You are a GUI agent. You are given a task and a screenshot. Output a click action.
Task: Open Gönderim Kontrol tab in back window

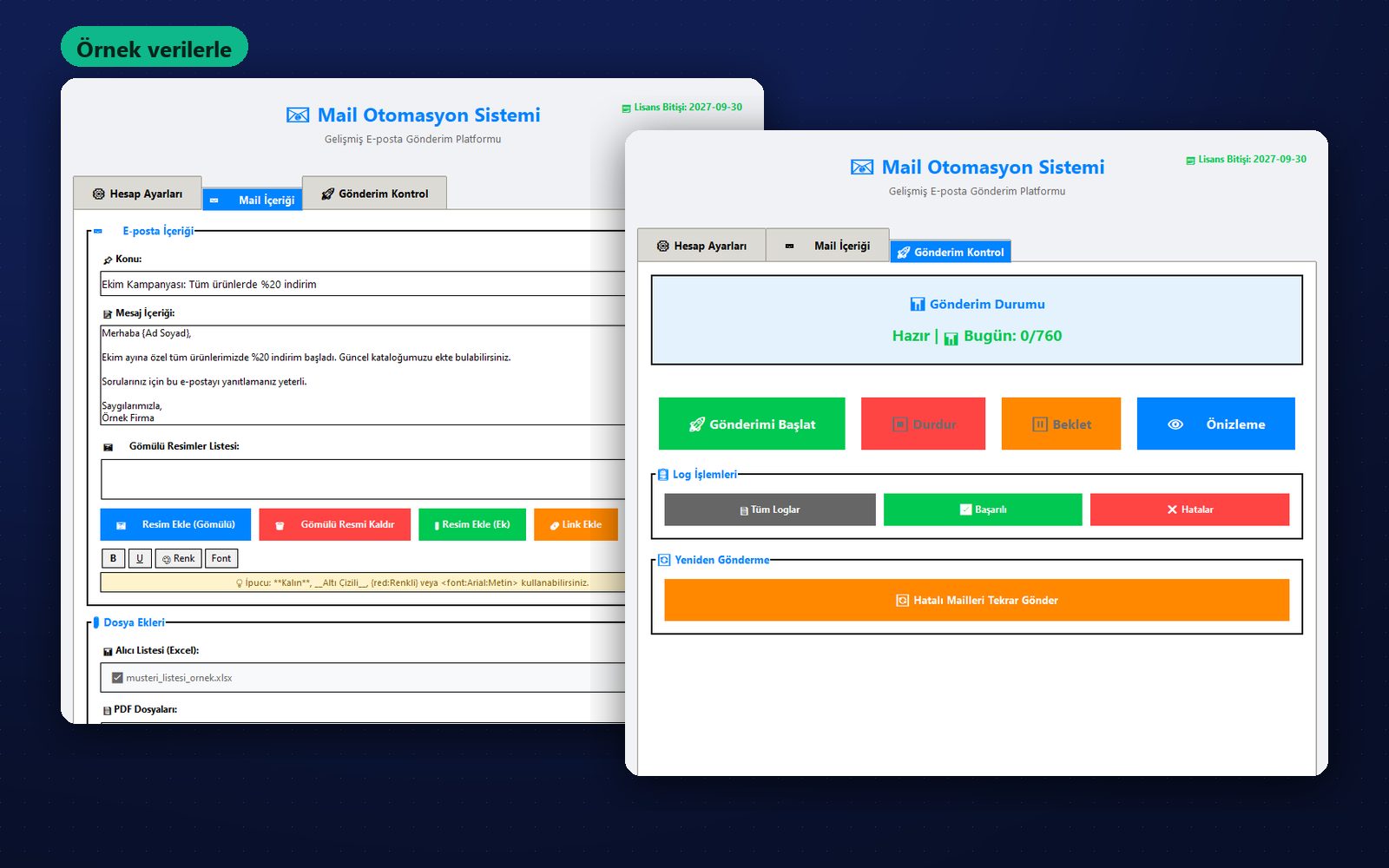coord(374,194)
